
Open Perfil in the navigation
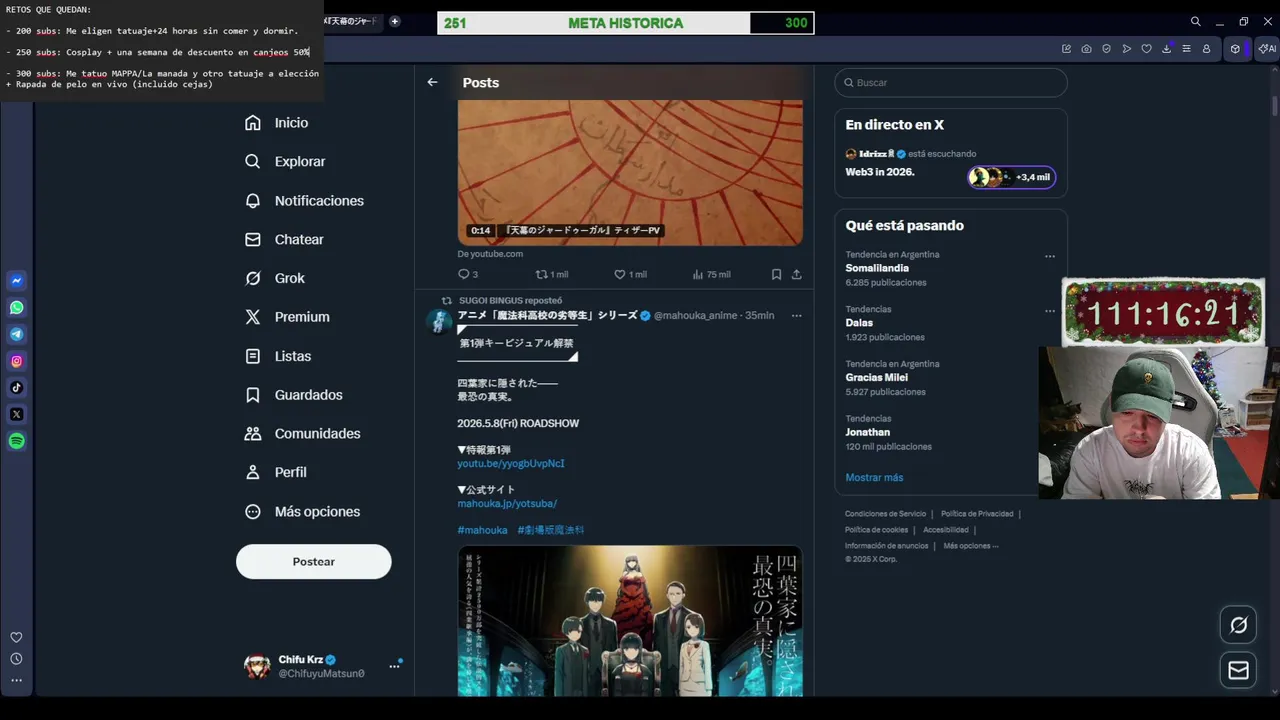click(x=276, y=472)
